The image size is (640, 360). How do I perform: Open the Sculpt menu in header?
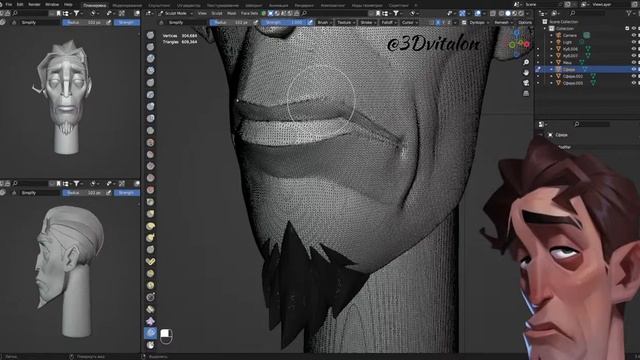coord(217,13)
